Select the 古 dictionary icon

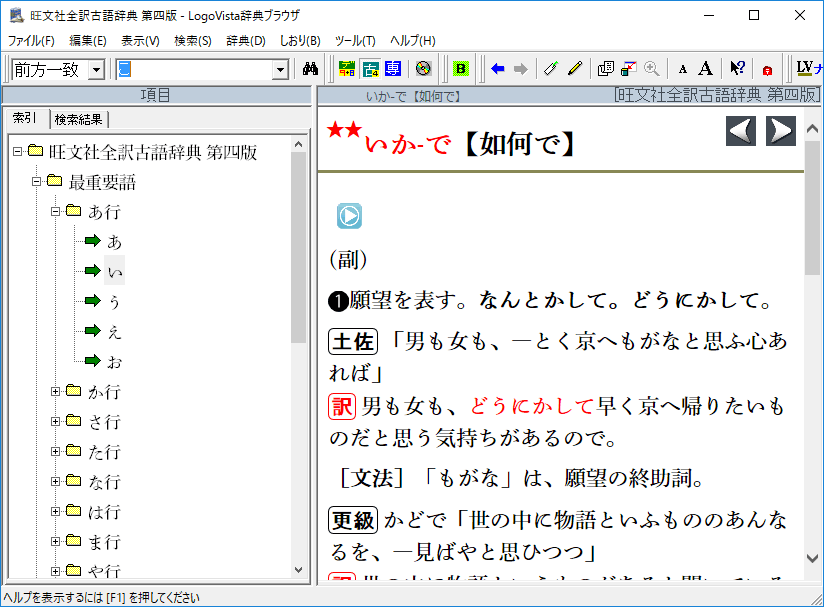pos(370,69)
